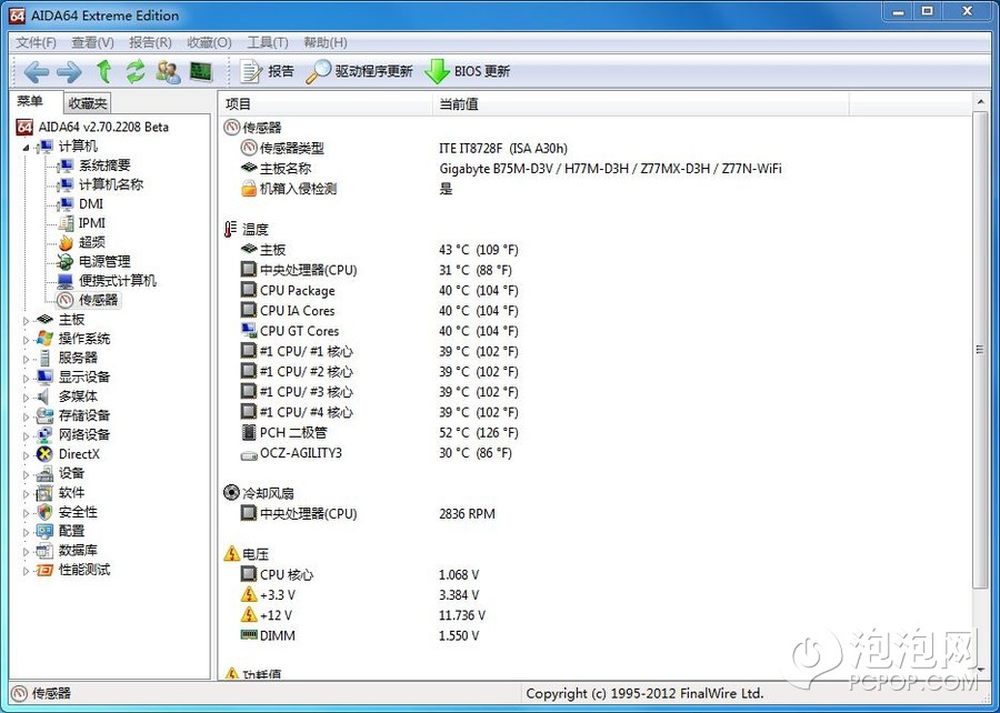Screen dimensions: 1000x713
Task: Click the 软件 software icon
Action: (45, 493)
